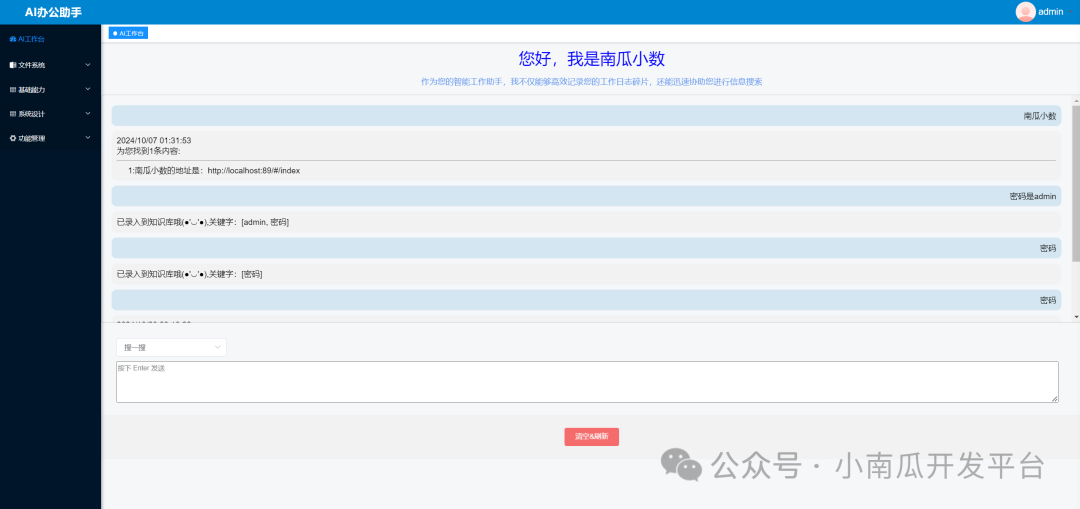This screenshot has height=509, width=1080.
Task: Click reply with keywords [admin, 密码]
Action: (586, 222)
